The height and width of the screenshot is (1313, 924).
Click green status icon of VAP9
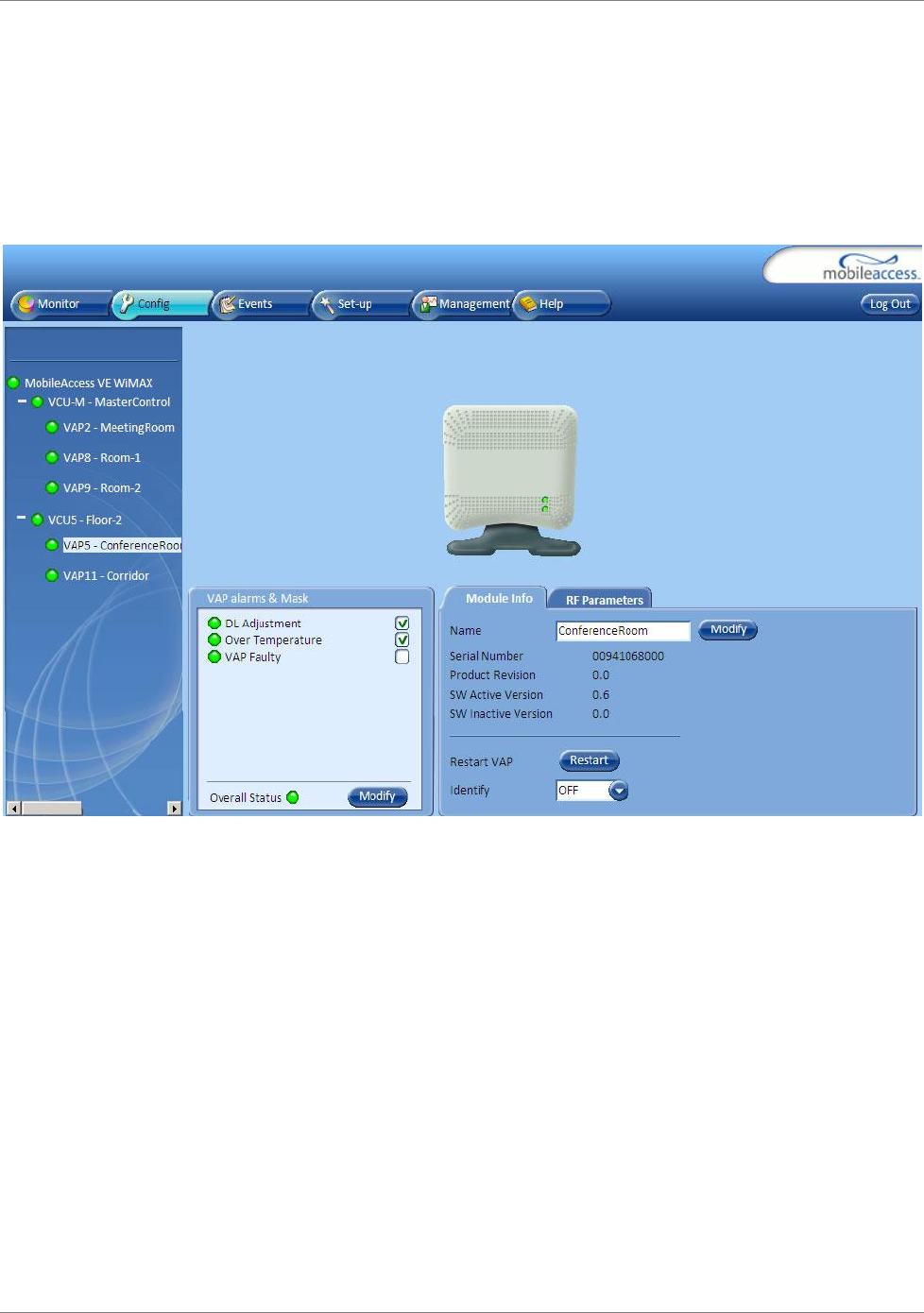coord(52,488)
